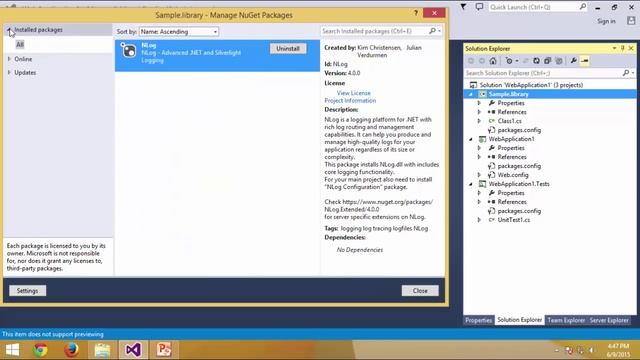Launch Firefox from the taskbar

click(71, 350)
